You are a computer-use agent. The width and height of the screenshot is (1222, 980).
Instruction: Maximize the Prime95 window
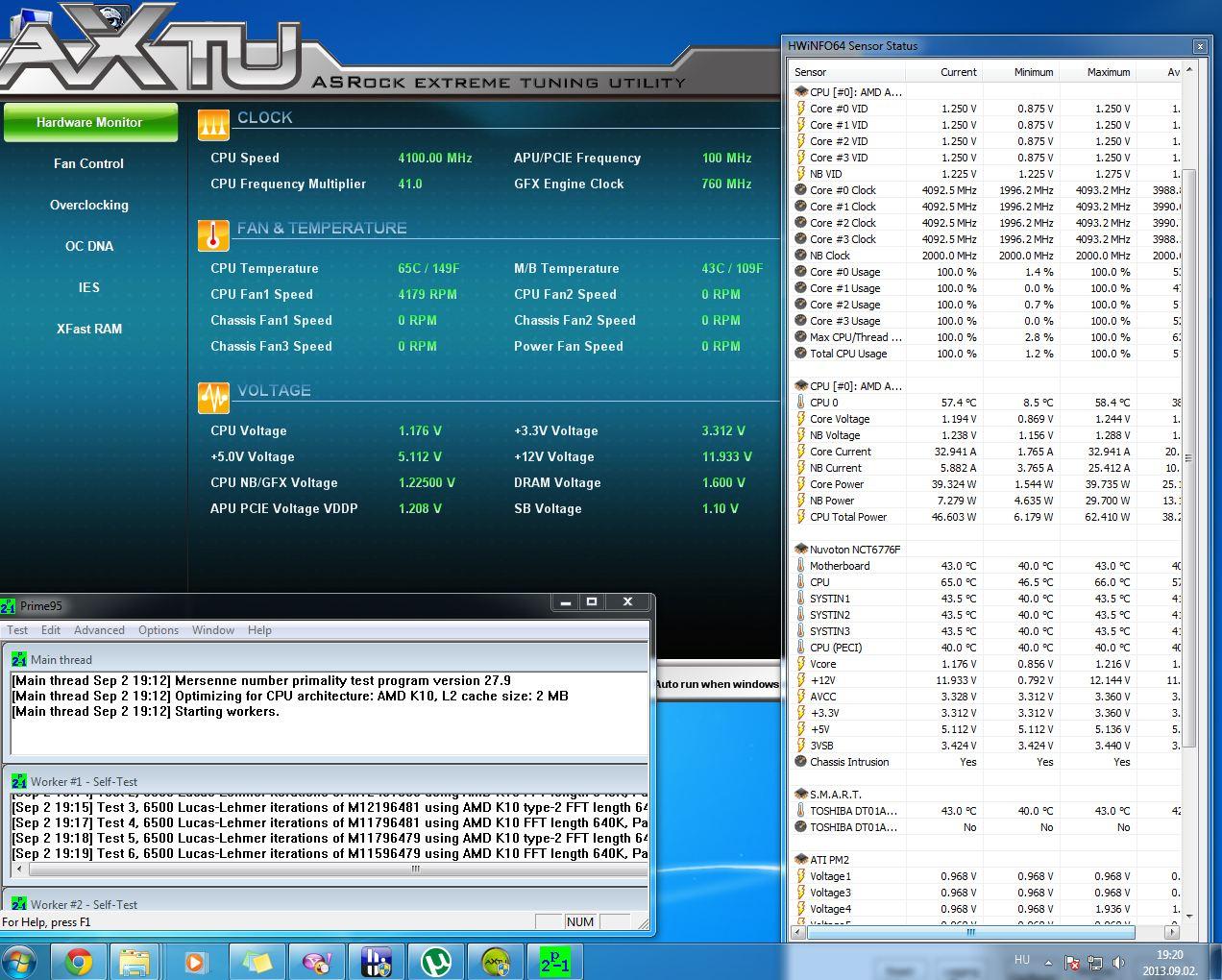tap(593, 602)
